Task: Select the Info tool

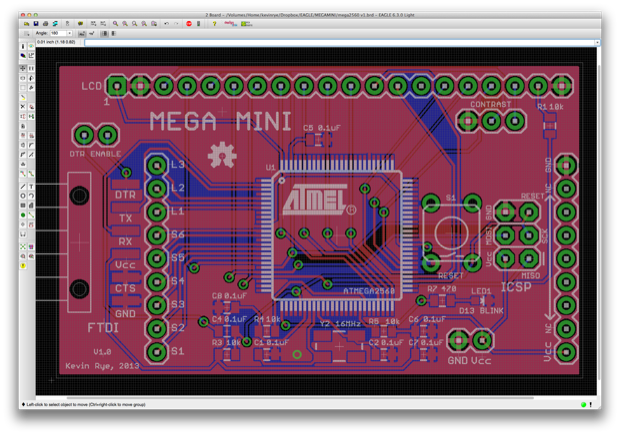Action: [23, 46]
